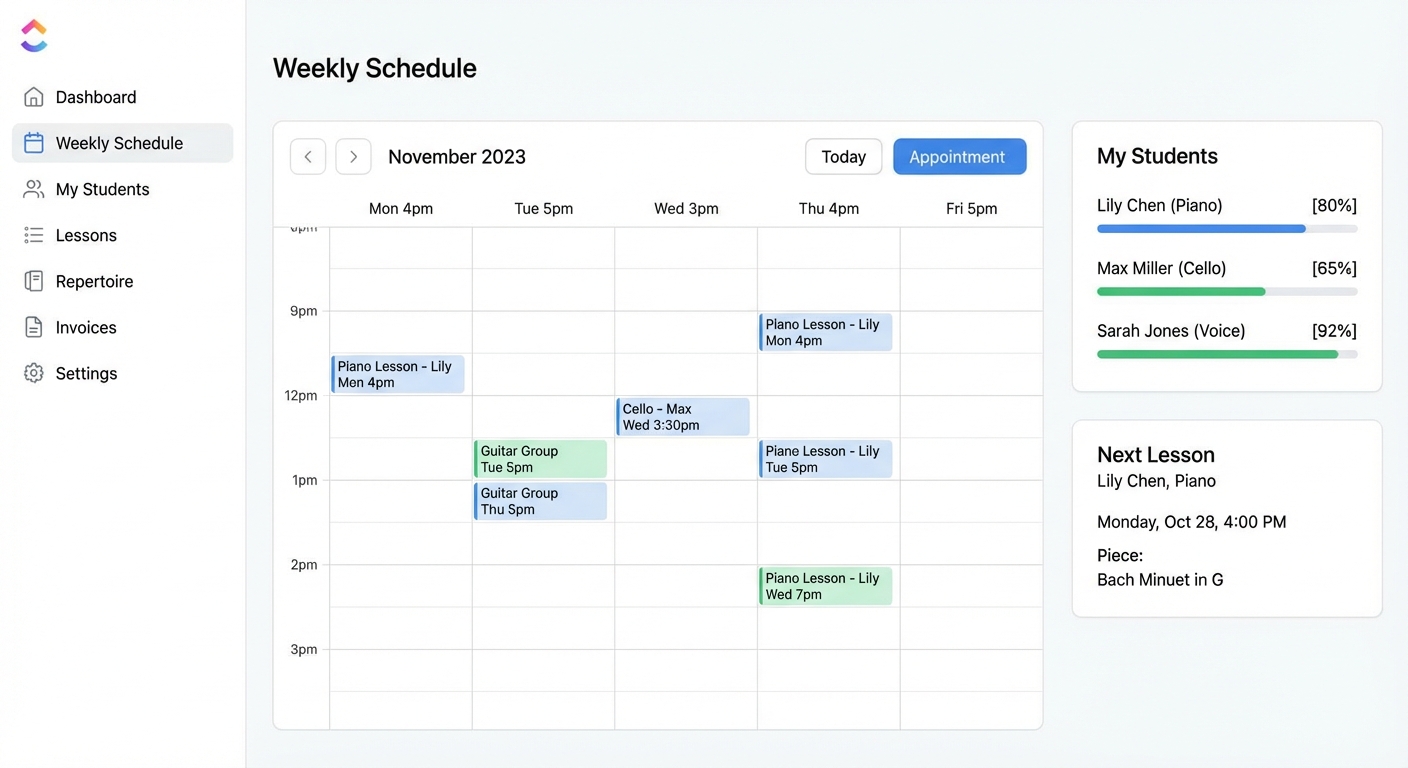Click the My Students people icon
The height and width of the screenshot is (768, 1408).
tap(34, 189)
